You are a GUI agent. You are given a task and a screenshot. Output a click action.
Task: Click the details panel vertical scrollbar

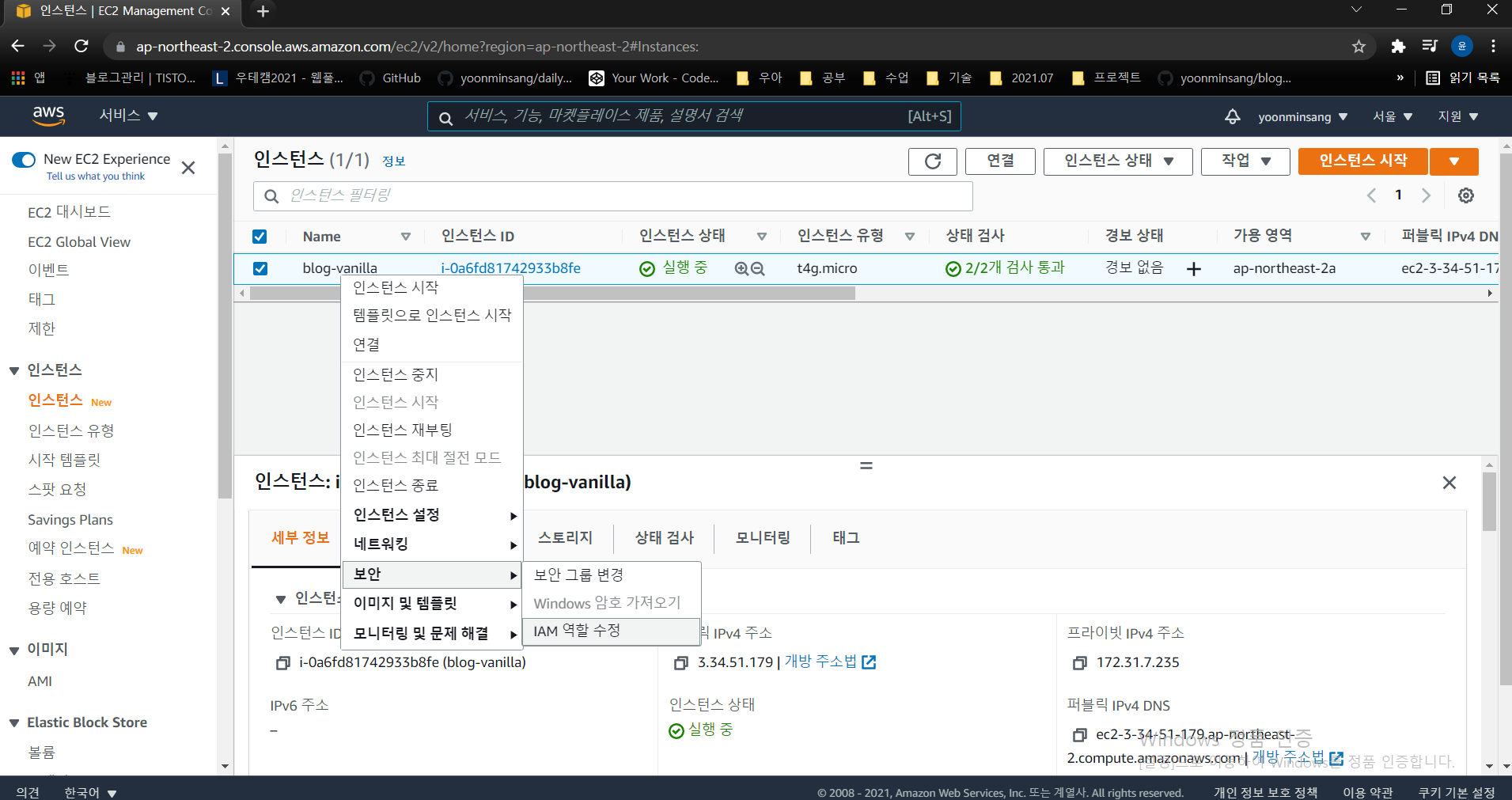(x=1489, y=502)
